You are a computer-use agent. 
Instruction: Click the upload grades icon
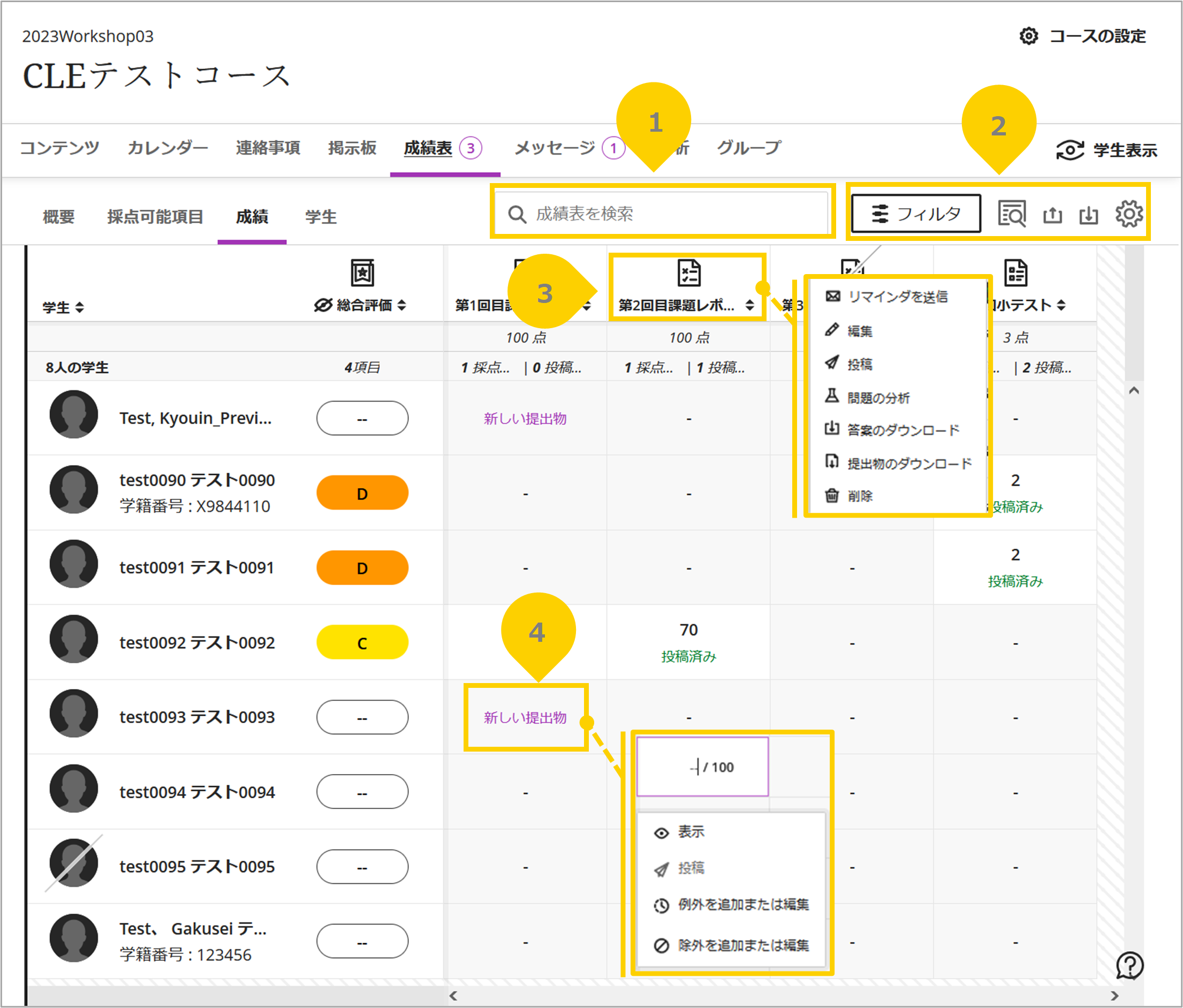(x=1052, y=215)
